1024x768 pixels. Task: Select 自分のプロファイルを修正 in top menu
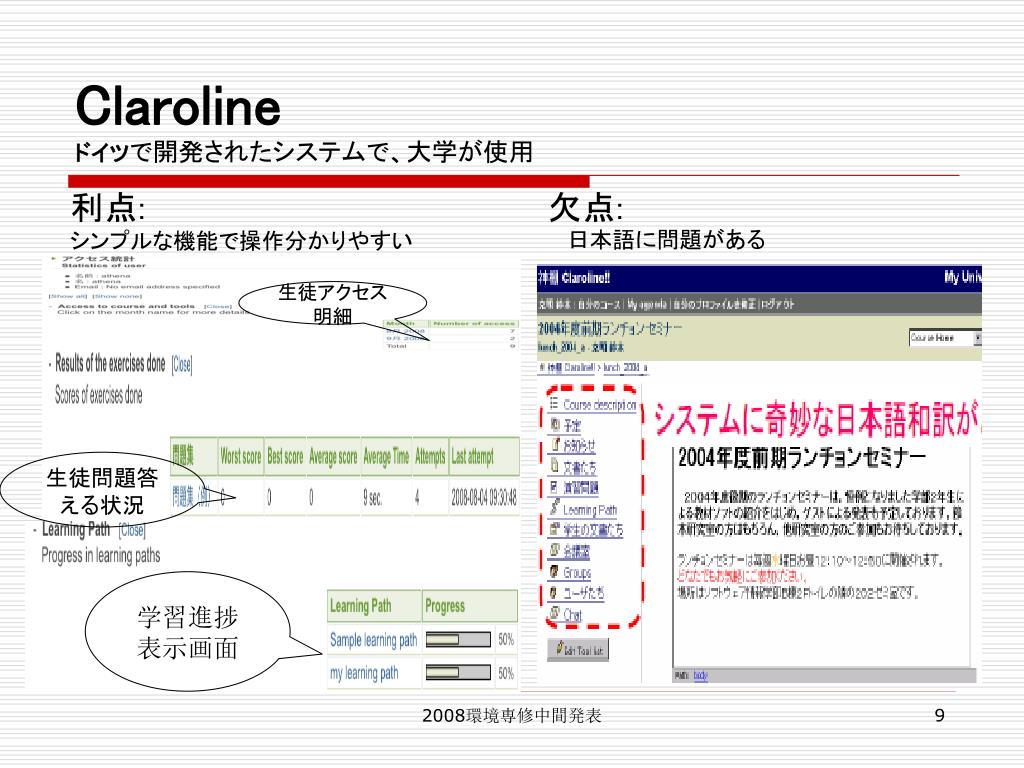716,304
